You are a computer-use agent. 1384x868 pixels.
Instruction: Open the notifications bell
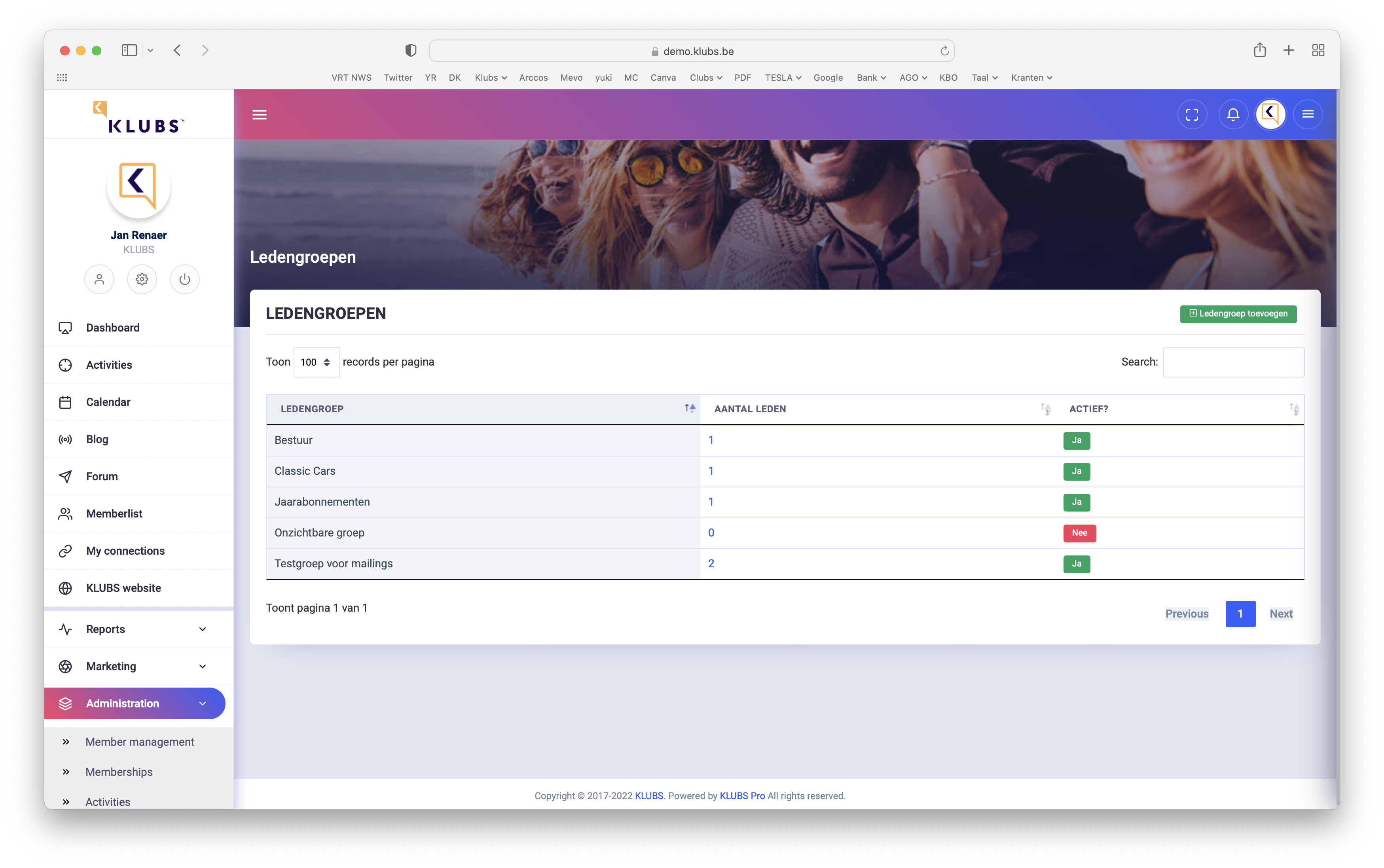(1232, 114)
